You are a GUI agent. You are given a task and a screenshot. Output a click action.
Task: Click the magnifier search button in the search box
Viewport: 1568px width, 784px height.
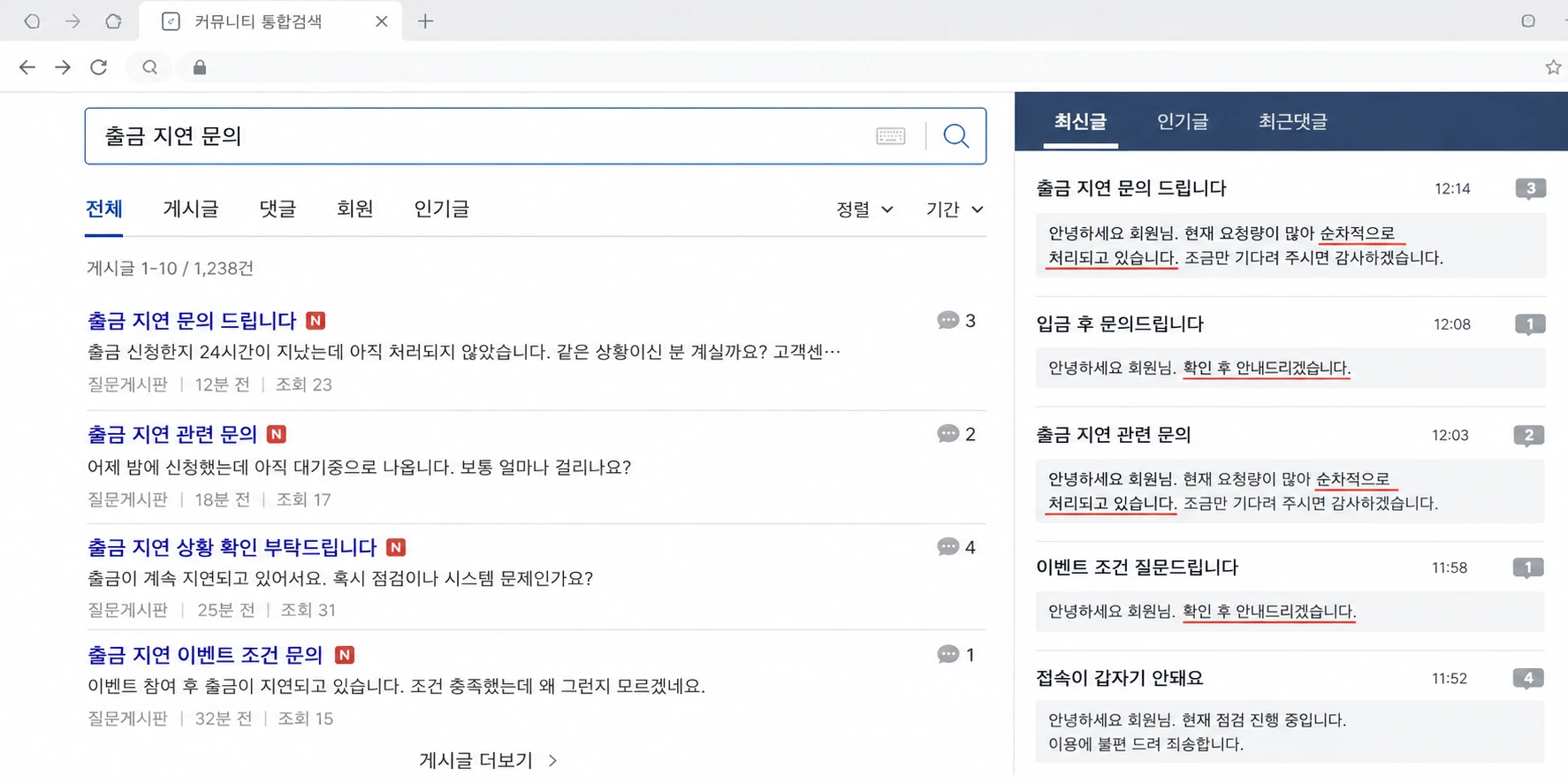point(955,136)
